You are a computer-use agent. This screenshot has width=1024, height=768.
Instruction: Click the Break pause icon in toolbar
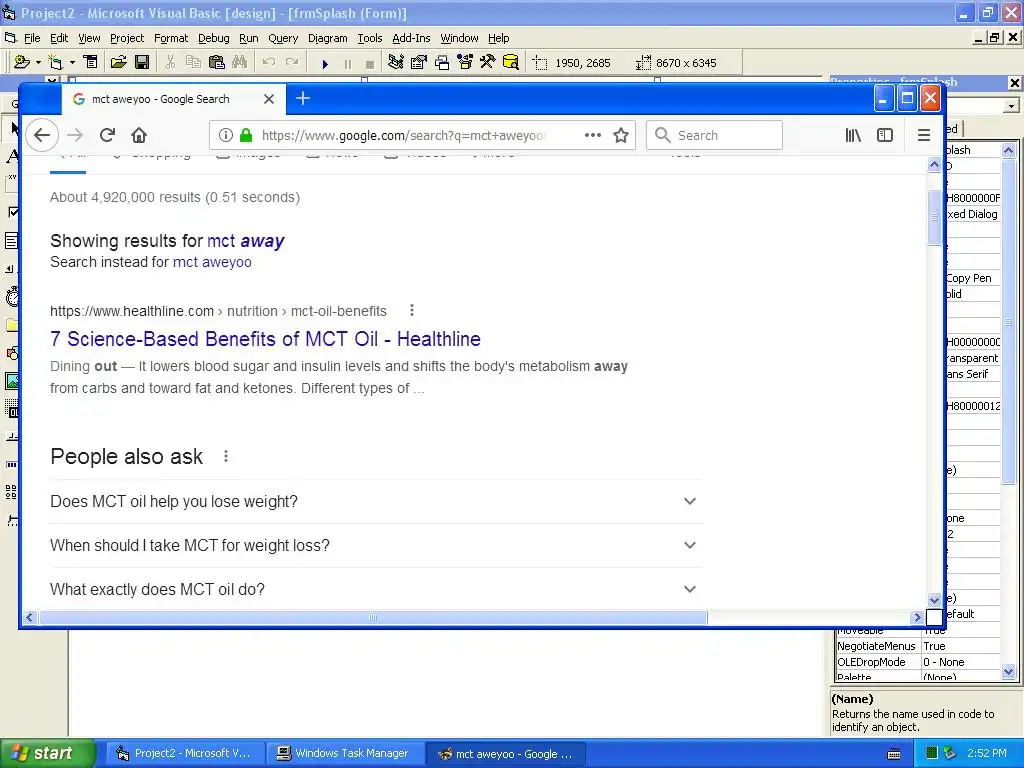347,63
